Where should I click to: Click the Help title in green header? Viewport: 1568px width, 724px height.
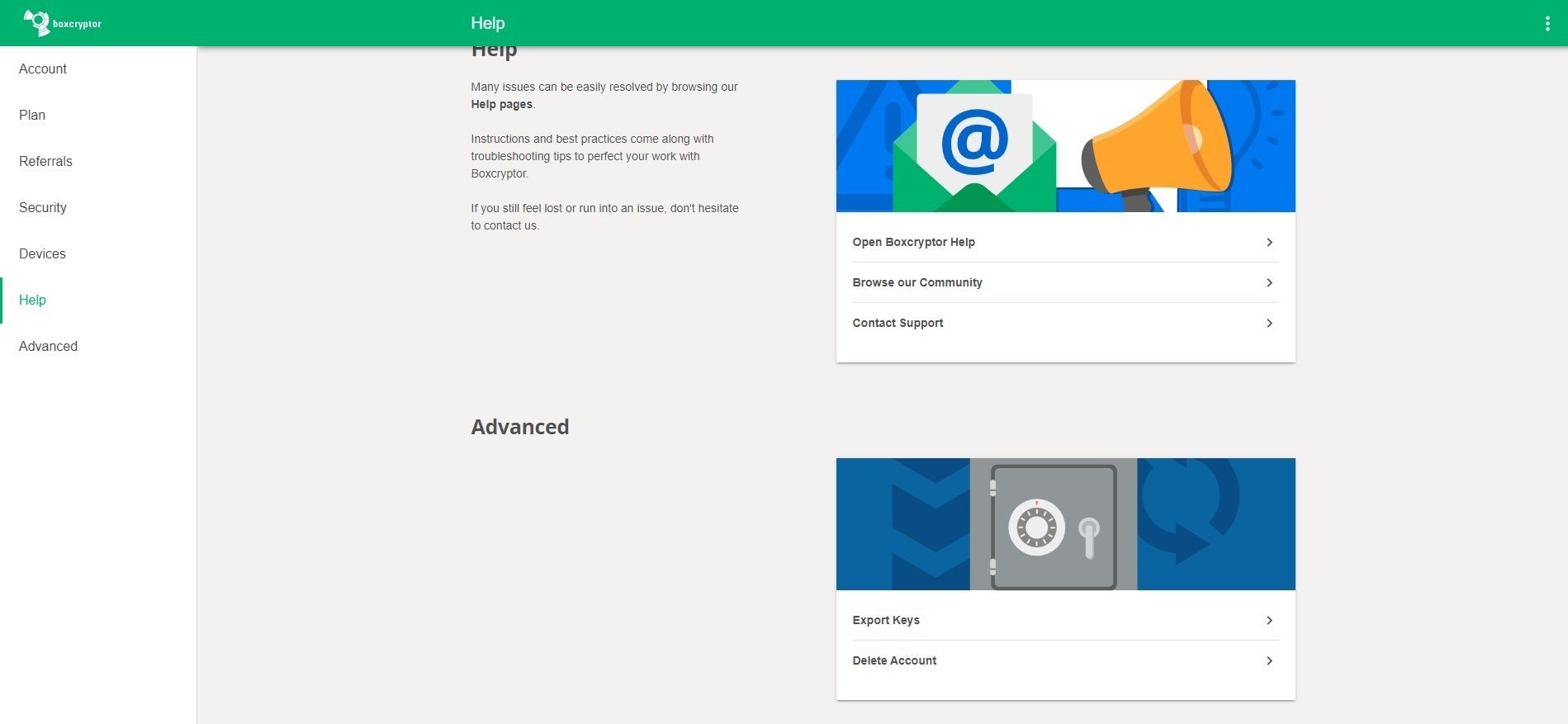click(x=488, y=23)
